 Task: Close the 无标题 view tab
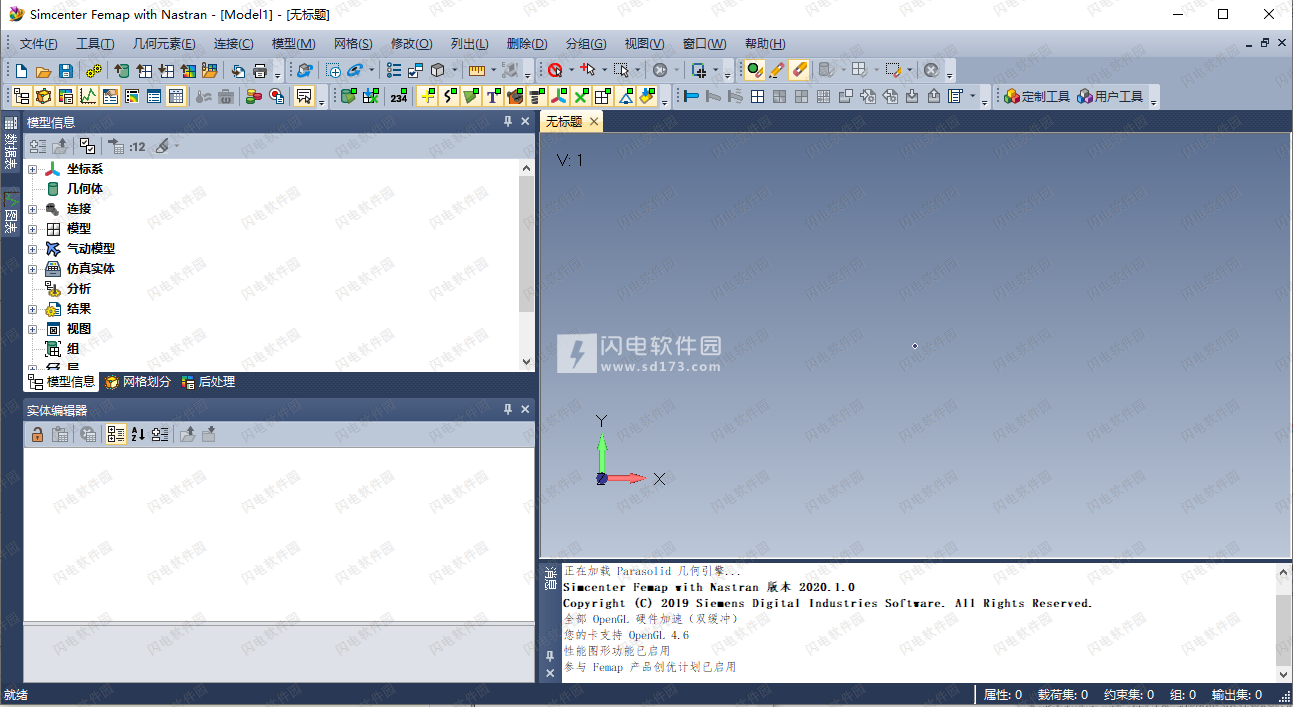tap(593, 122)
